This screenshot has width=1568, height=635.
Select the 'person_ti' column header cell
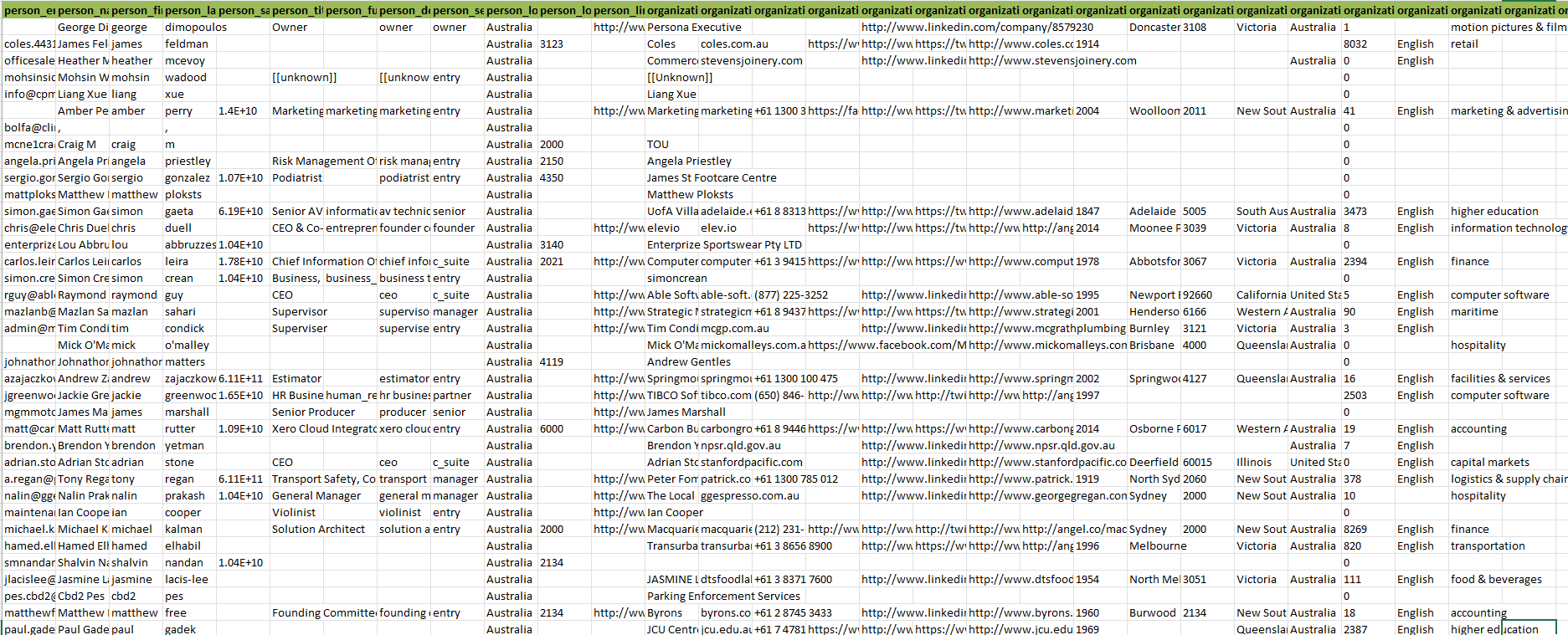click(x=296, y=10)
